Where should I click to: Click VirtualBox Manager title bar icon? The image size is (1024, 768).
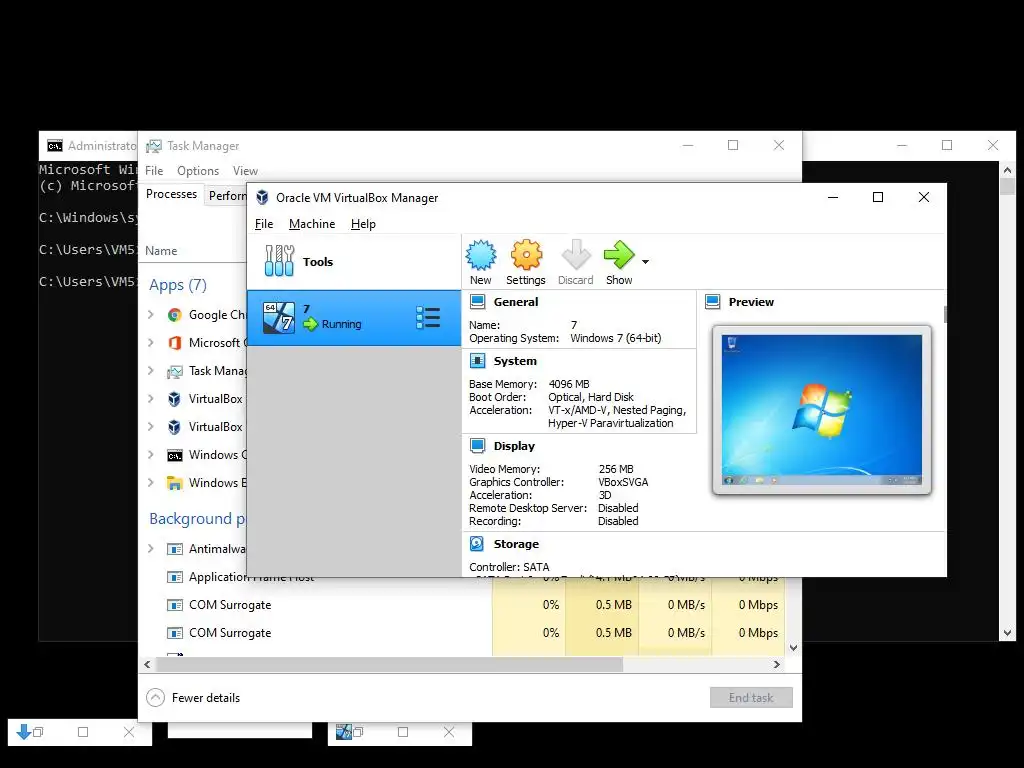point(262,197)
